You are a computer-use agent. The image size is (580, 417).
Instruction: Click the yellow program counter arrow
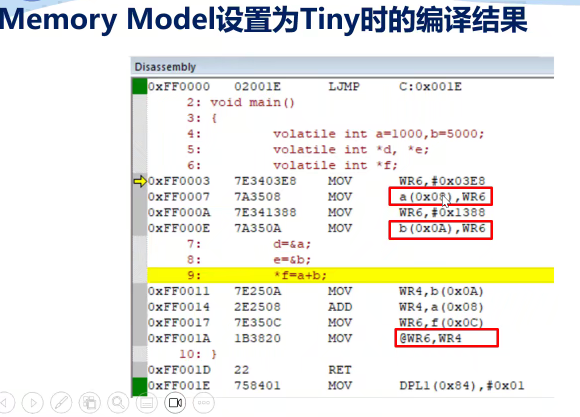[140, 181]
